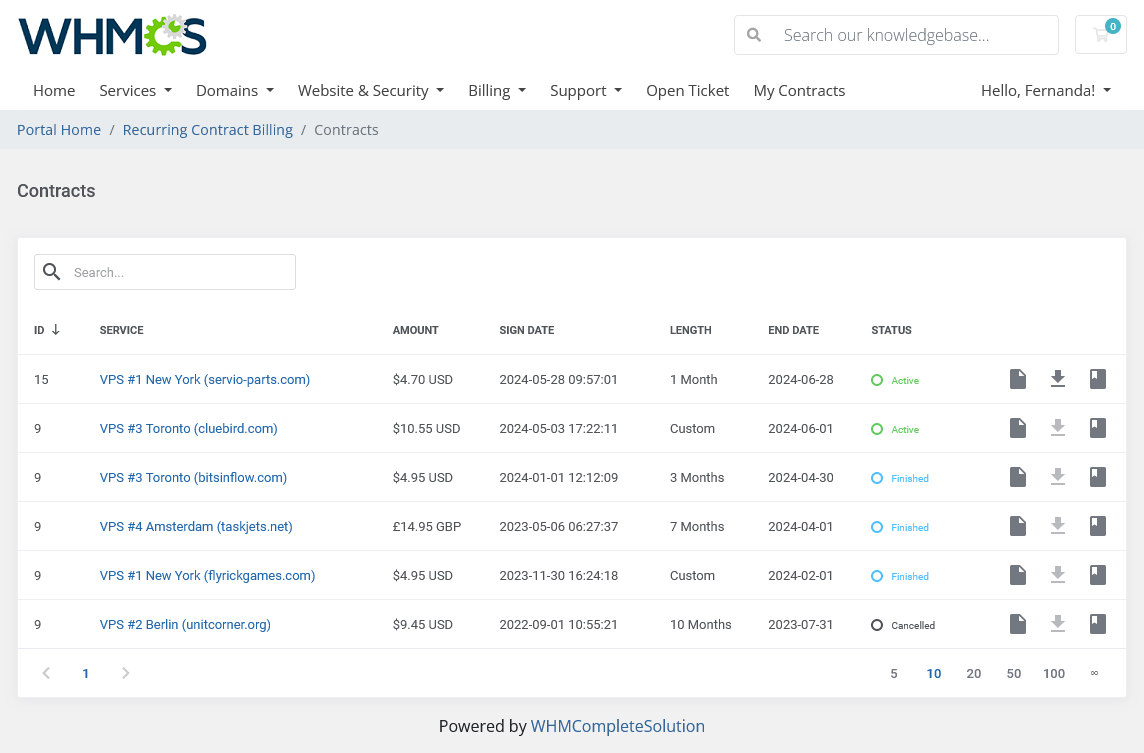The image size is (1144, 753).
Task: Follow the Recurring Contract Billing breadcrumb
Action: pos(207,130)
